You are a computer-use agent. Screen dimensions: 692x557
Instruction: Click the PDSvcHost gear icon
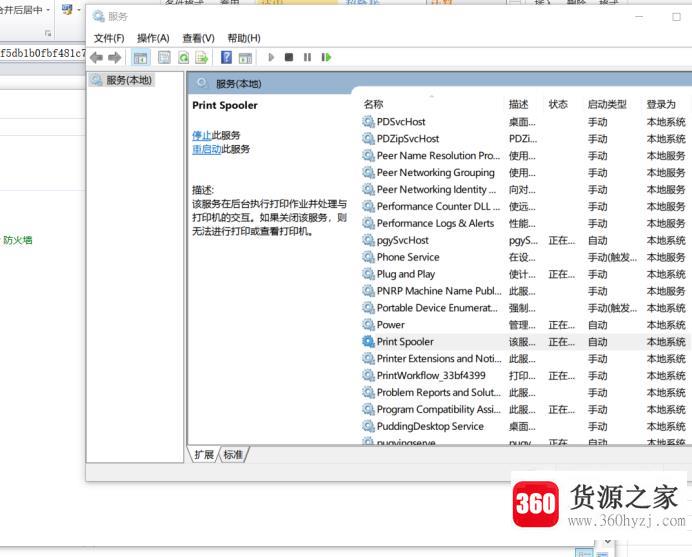coord(368,122)
